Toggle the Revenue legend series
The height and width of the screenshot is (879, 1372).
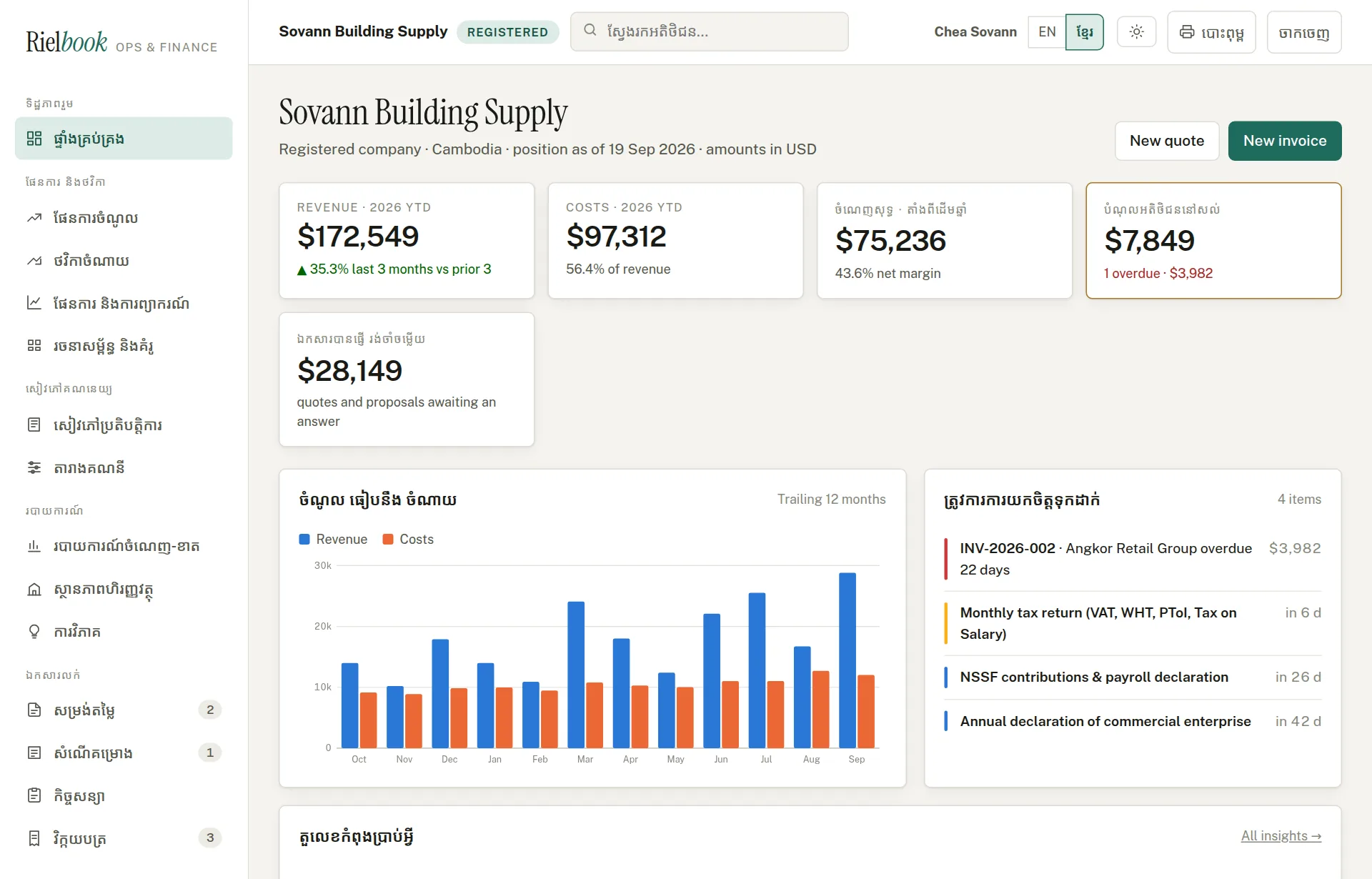(x=333, y=540)
